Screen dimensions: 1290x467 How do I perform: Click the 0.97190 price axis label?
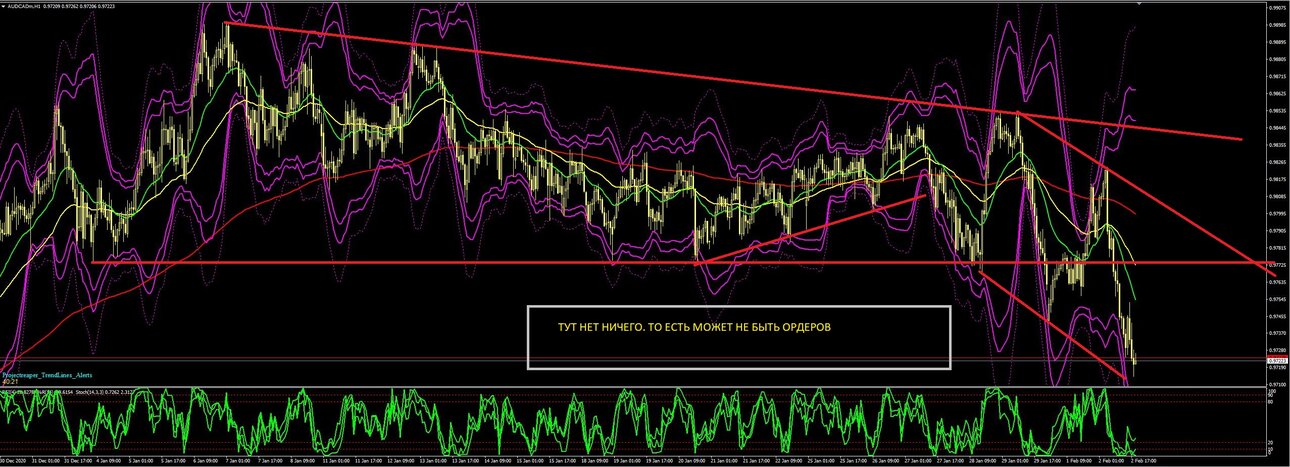click(1277, 367)
